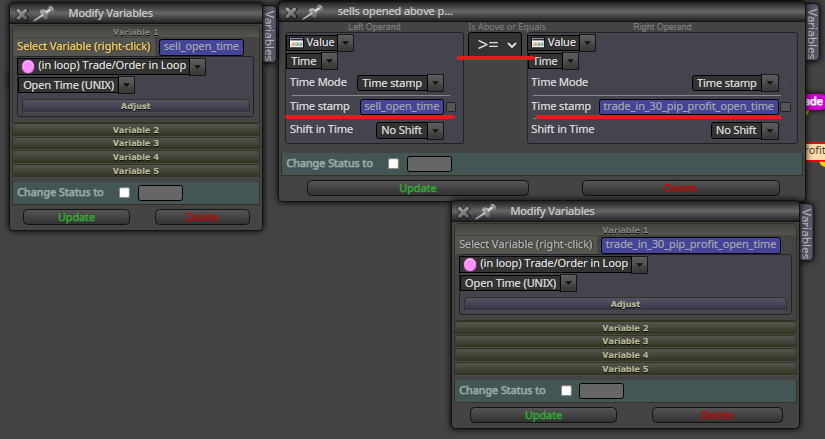Open the Variables side tab of the left Modify Variables window
Image resolution: width=825 pixels, height=439 pixels.
(x=269, y=35)
